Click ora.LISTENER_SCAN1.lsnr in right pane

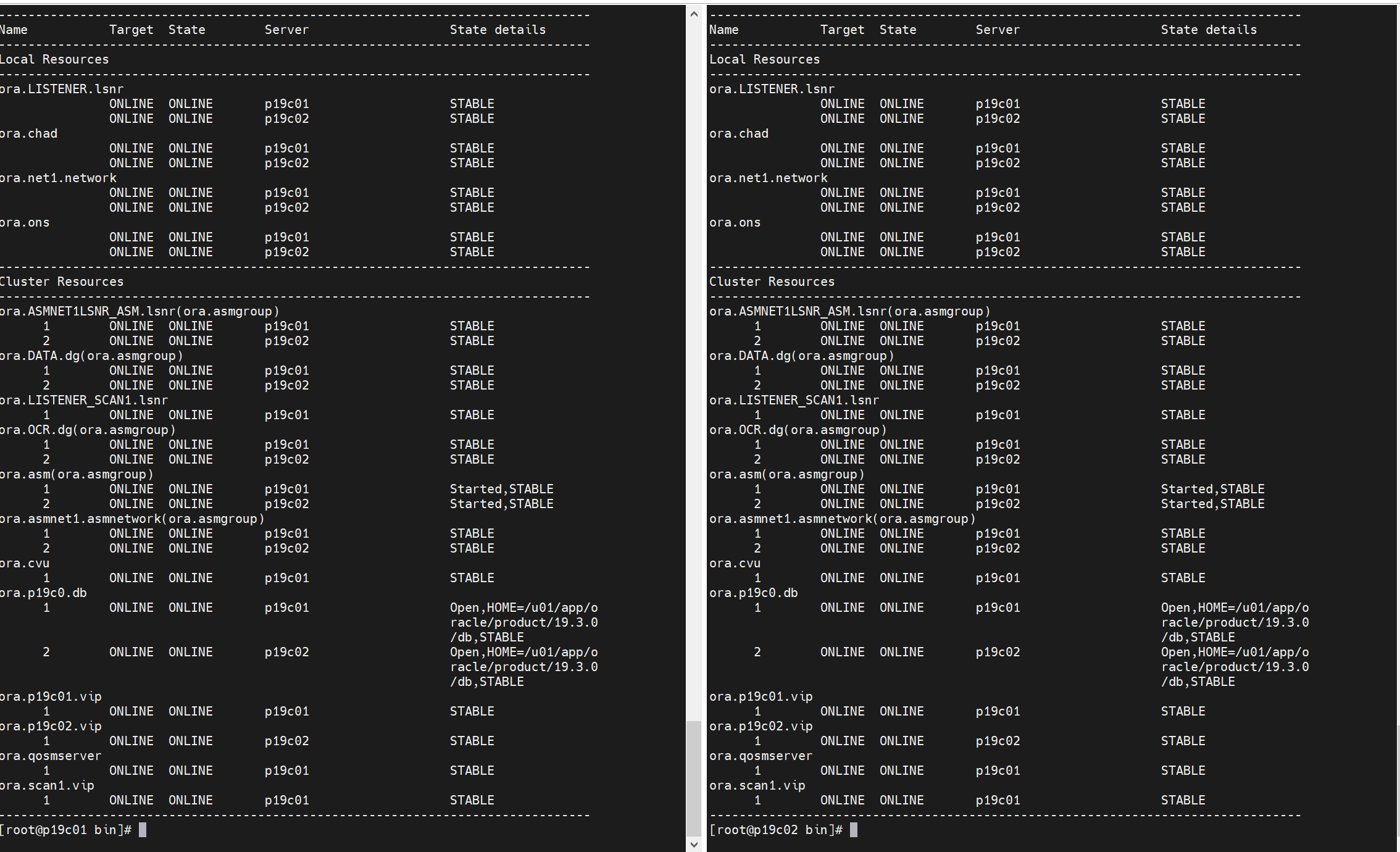coord(794,400)
